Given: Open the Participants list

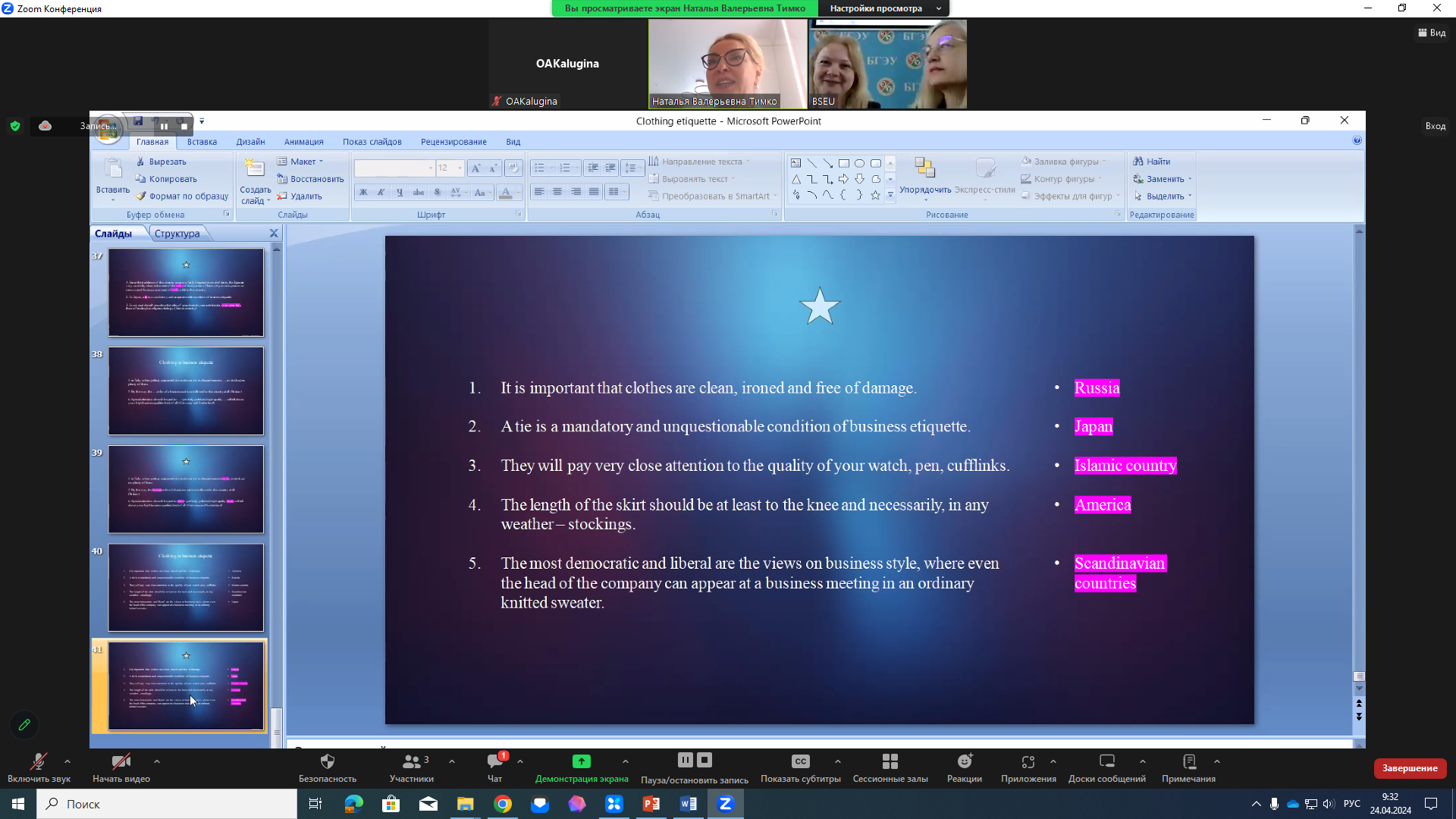Looking at the screenshot, I should (x=412, y=761).
